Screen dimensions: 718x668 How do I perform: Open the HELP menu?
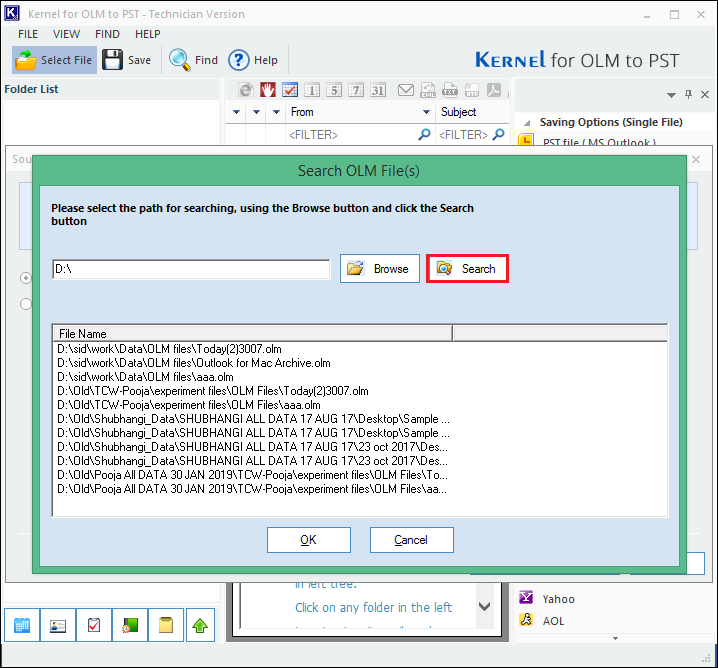click(x=147, y=34)
